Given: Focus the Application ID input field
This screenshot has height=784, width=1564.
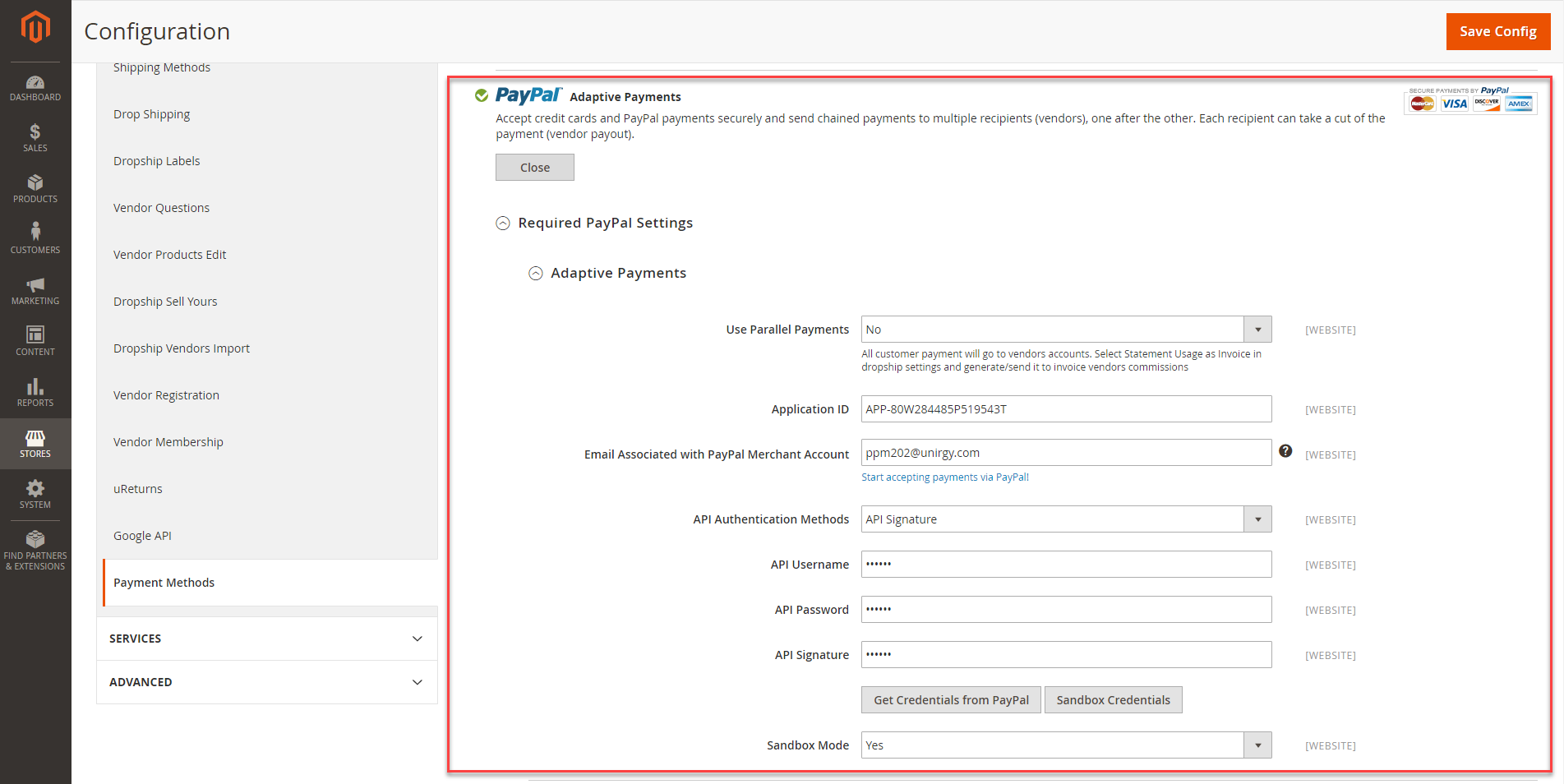Looking at the screenshot, I should (x=1066, y=409).
